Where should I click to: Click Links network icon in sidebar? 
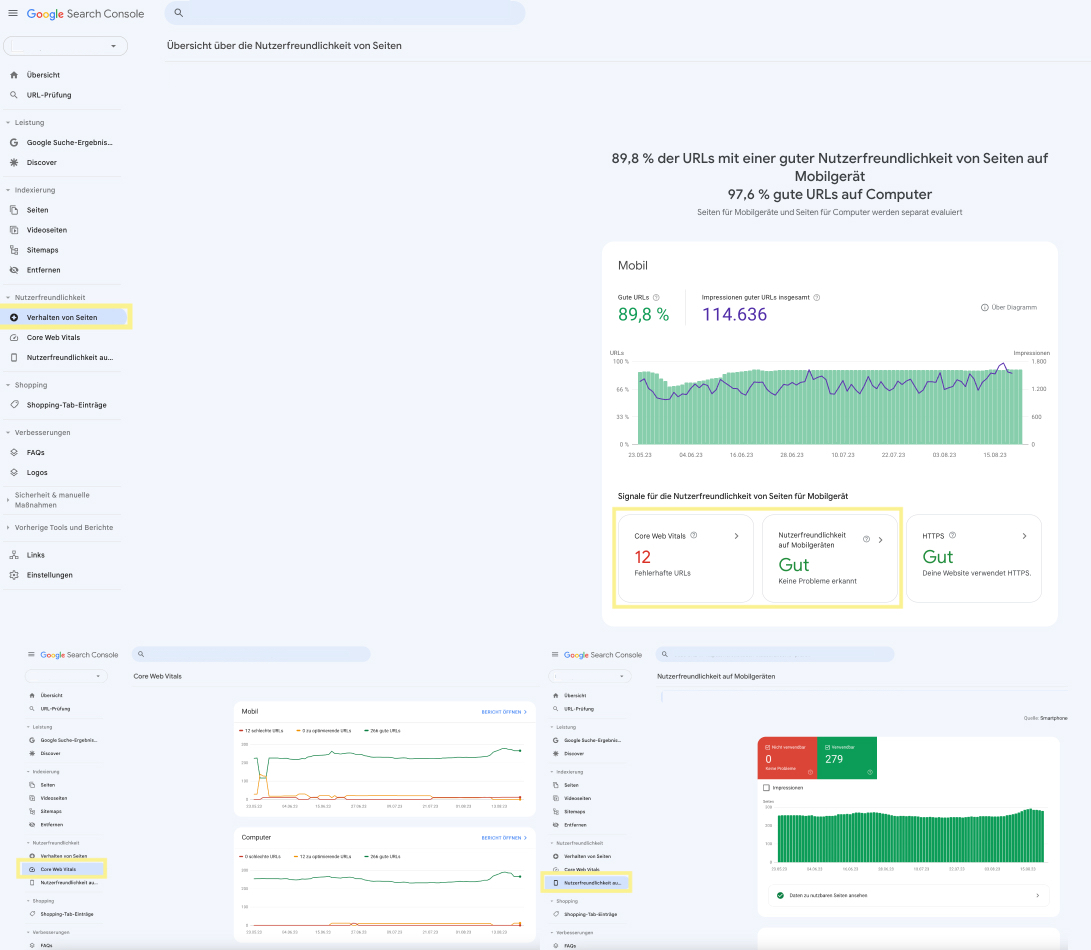pos(14,555)
